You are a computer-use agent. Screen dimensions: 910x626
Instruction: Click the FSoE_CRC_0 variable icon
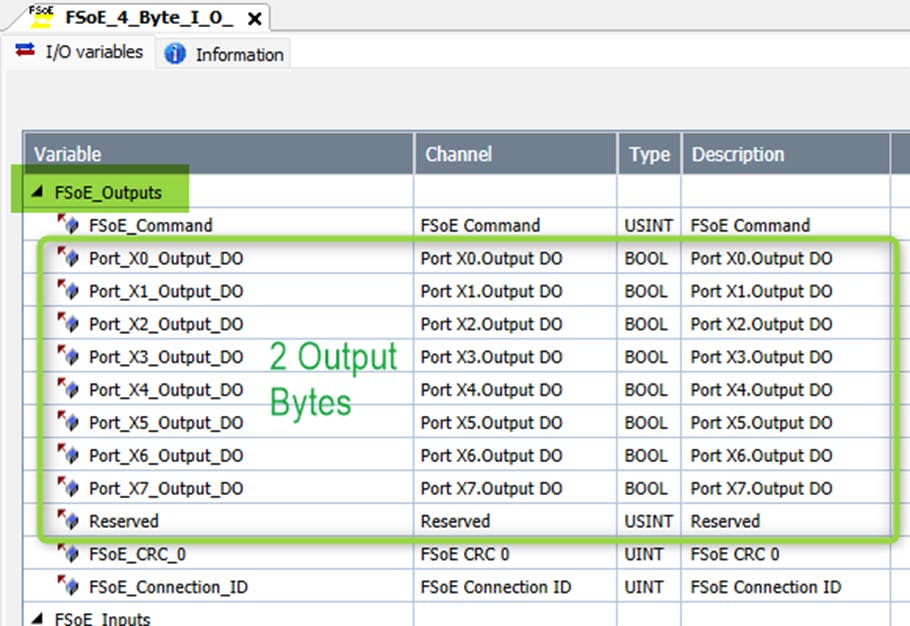click(67, 553)
